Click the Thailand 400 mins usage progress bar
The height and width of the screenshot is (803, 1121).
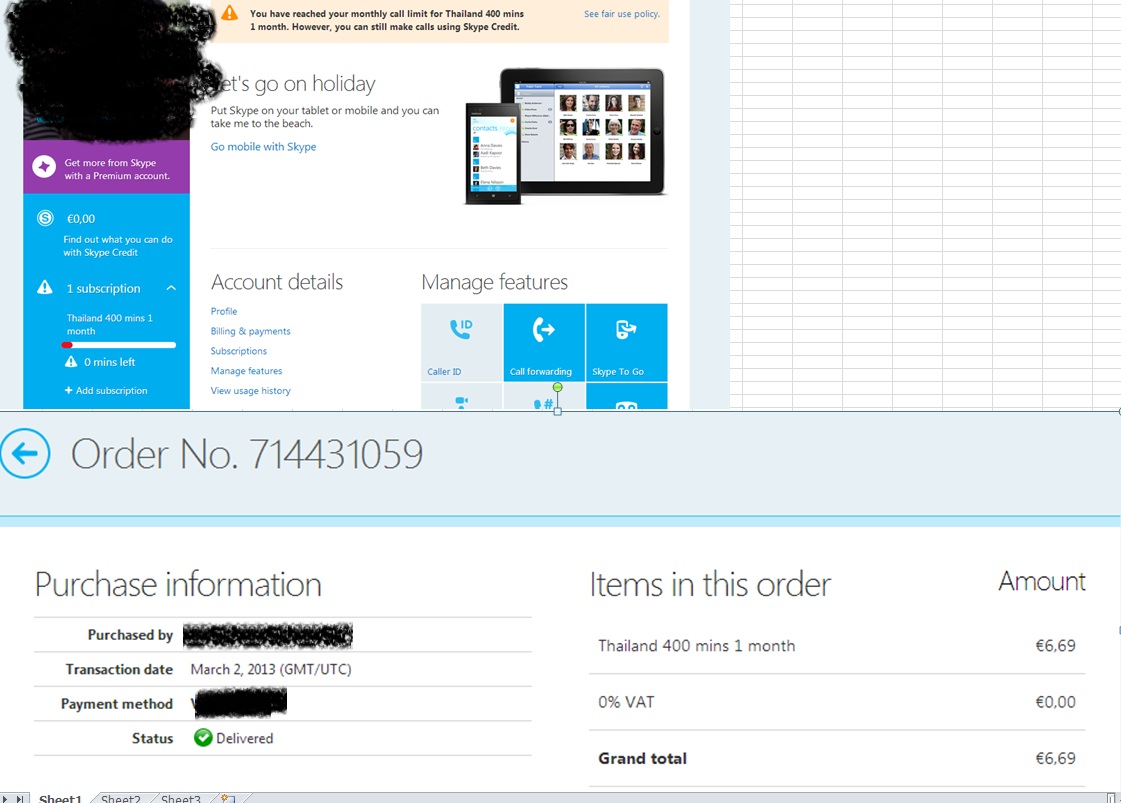[x=119, y=345]
